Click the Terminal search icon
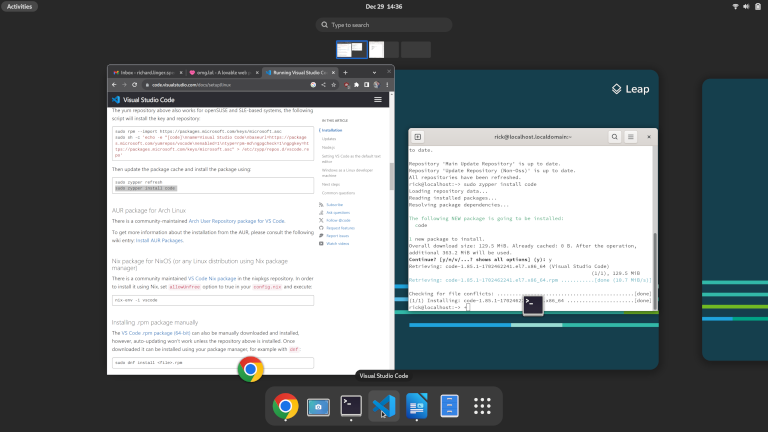The height and width of the screenshot is (432, 768). coord(615,137)
